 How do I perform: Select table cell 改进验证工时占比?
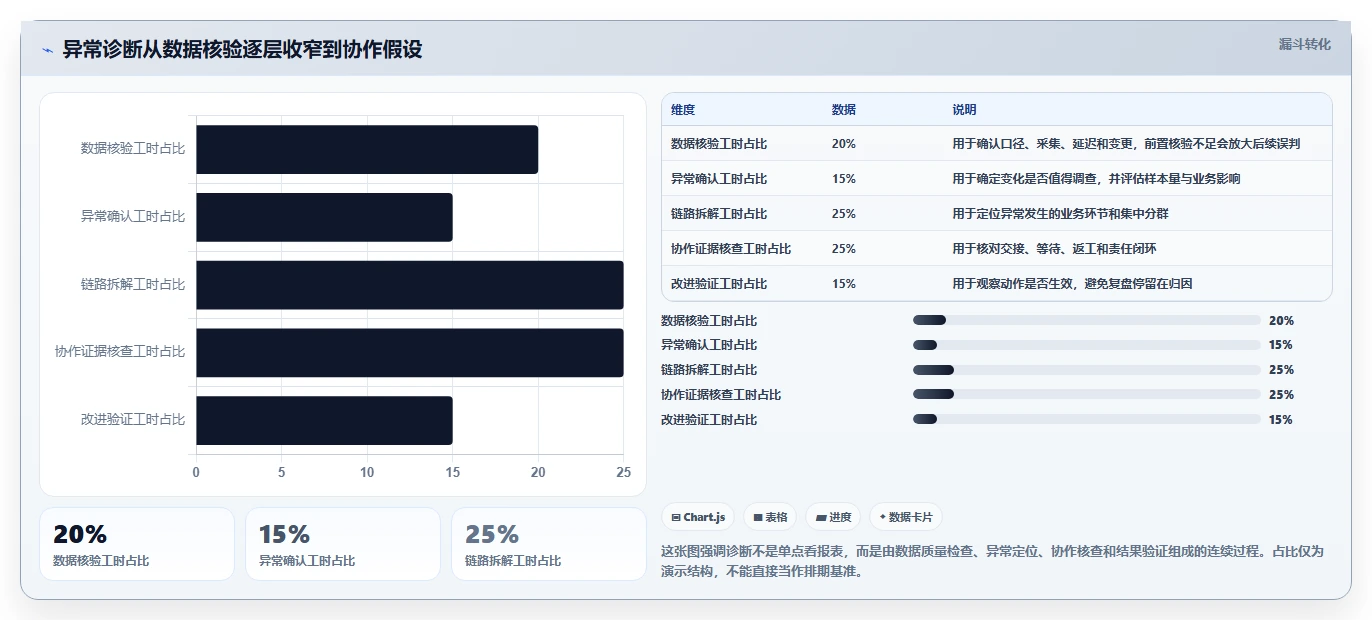[719, 284]
